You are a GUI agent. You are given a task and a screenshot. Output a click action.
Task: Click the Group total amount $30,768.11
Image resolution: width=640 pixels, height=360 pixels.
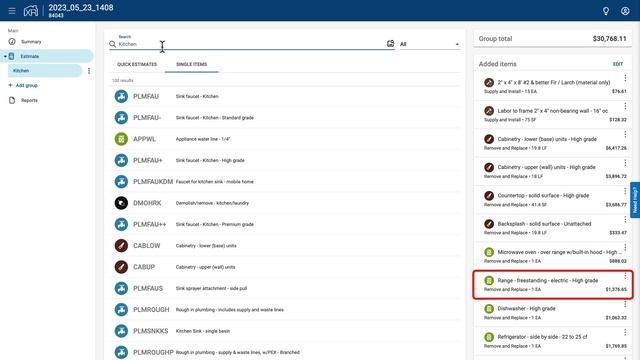pos(609,39)
